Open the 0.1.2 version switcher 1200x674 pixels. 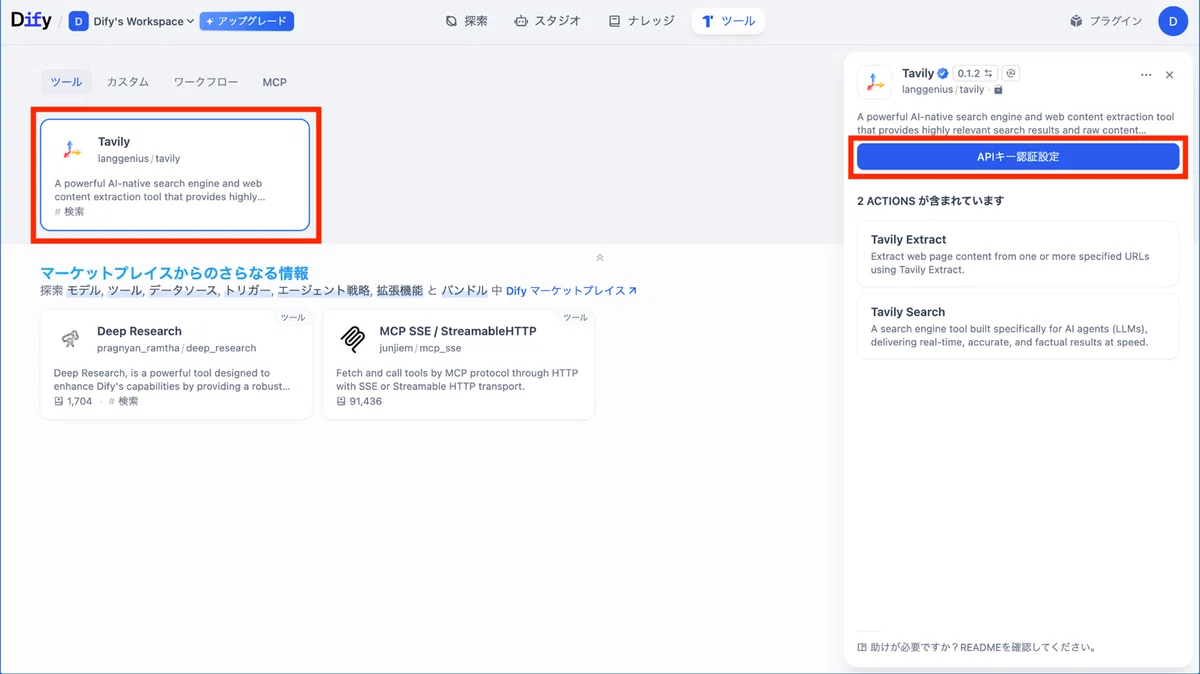tap(975, 73)
